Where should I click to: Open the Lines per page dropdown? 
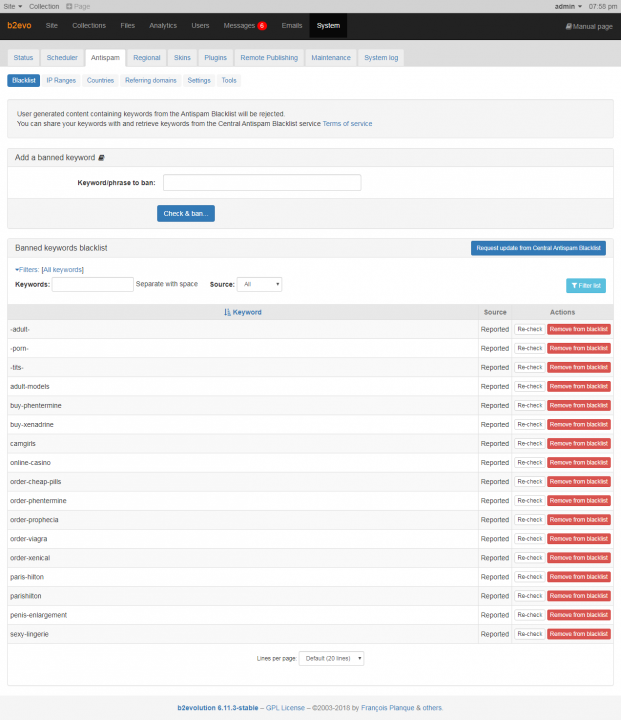tap(331, 658)
